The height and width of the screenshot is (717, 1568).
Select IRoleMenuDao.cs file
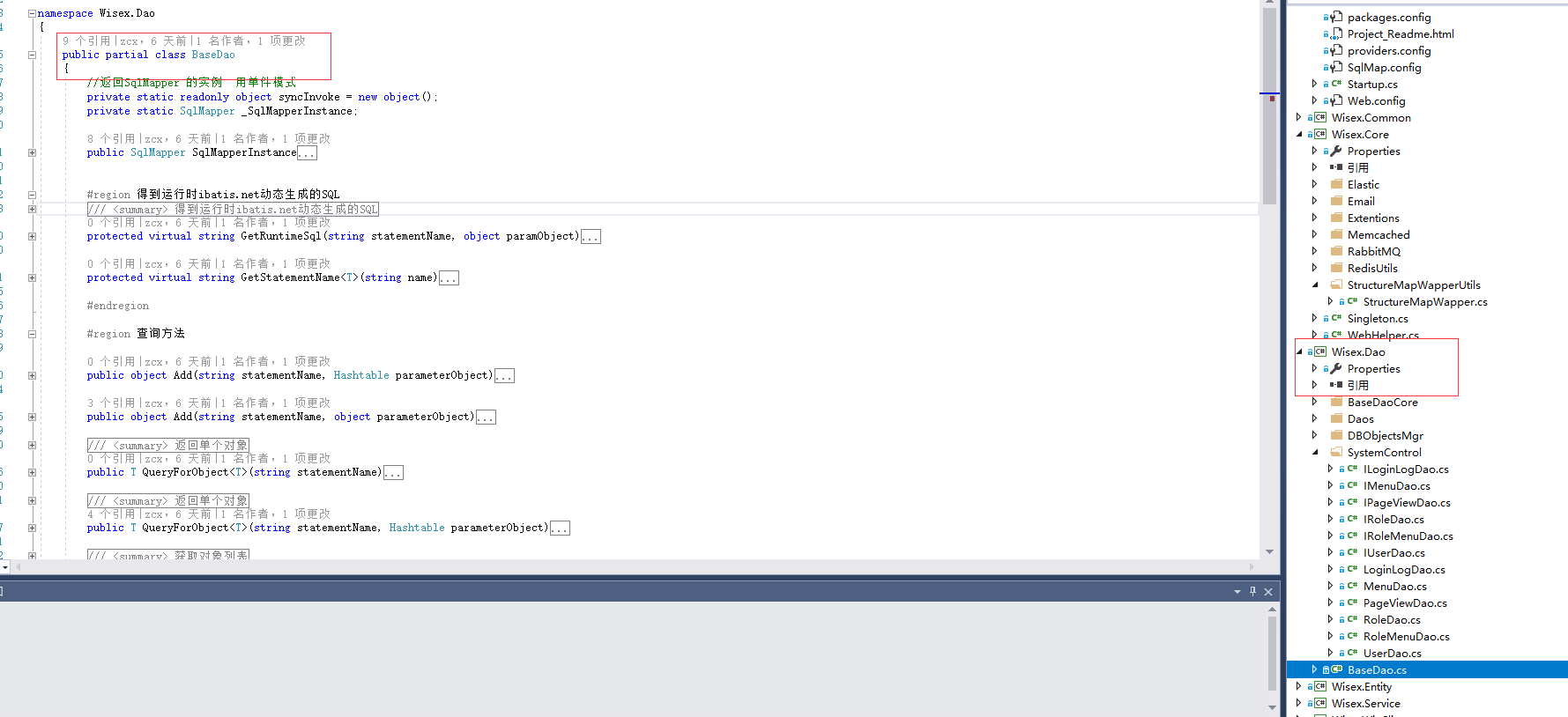(1408, 536)
